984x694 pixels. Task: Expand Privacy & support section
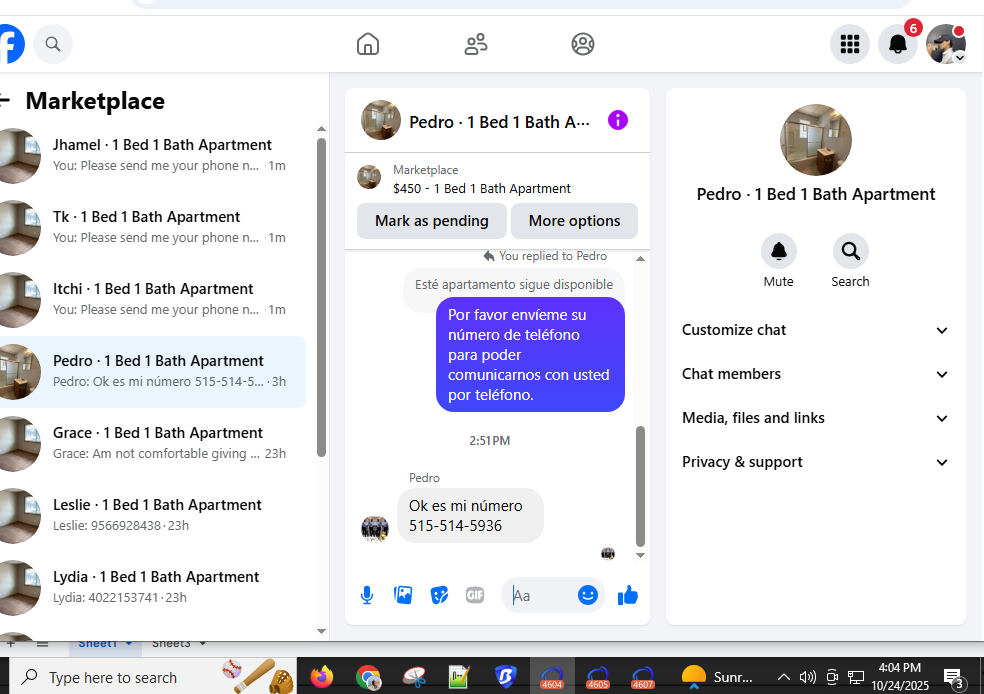[x=815, y=462]
